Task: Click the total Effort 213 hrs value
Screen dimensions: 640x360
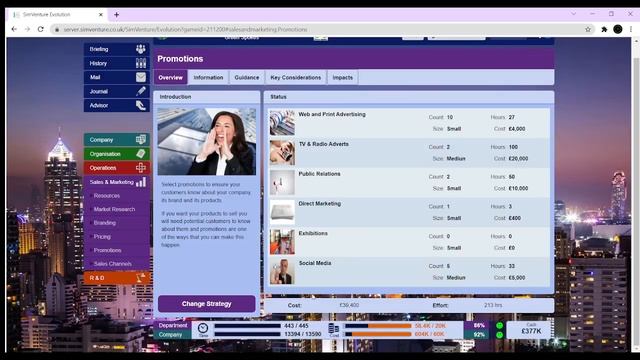Action: (x=493, y=305)
